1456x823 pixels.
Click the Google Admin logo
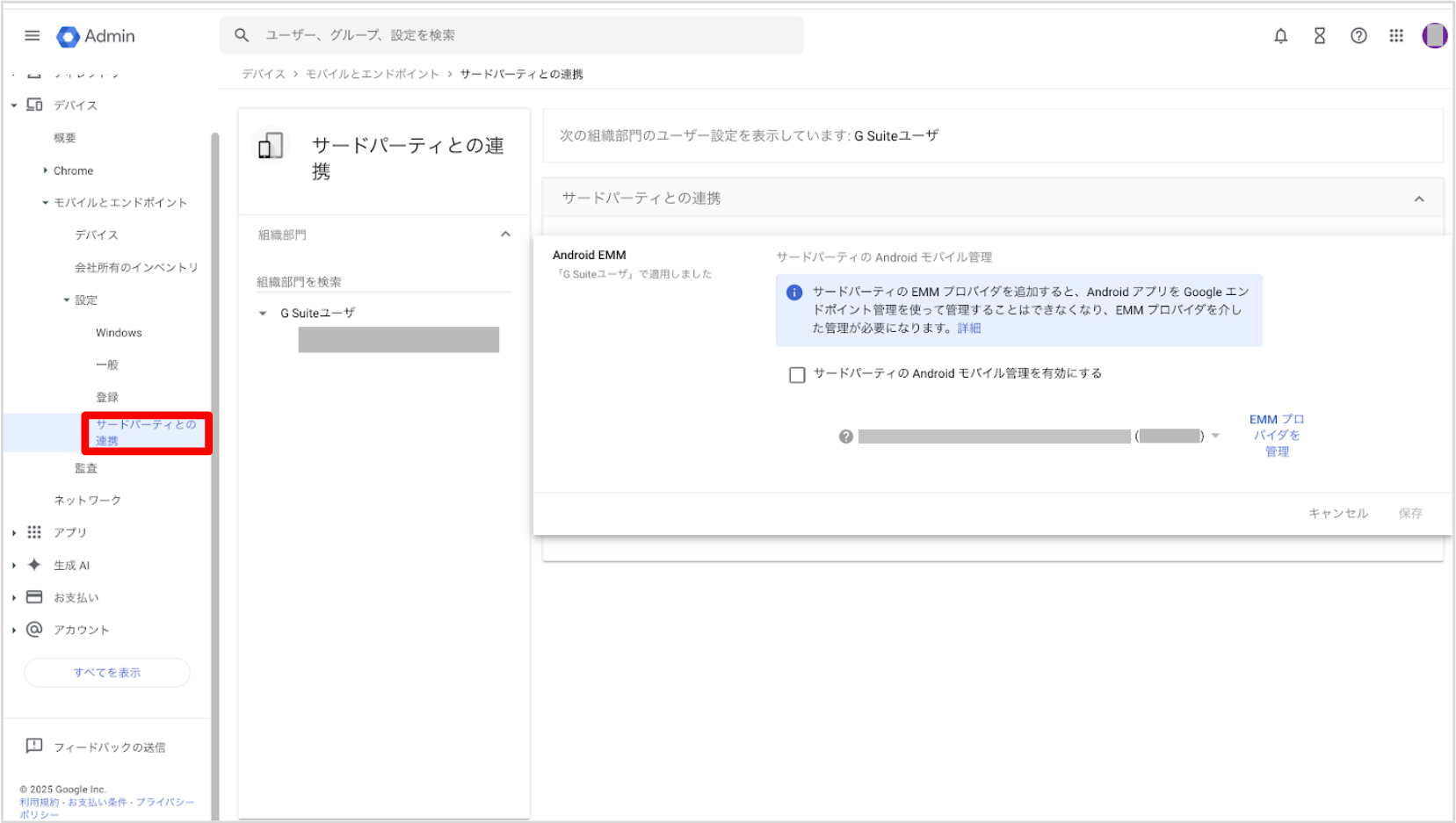point(96,36)
